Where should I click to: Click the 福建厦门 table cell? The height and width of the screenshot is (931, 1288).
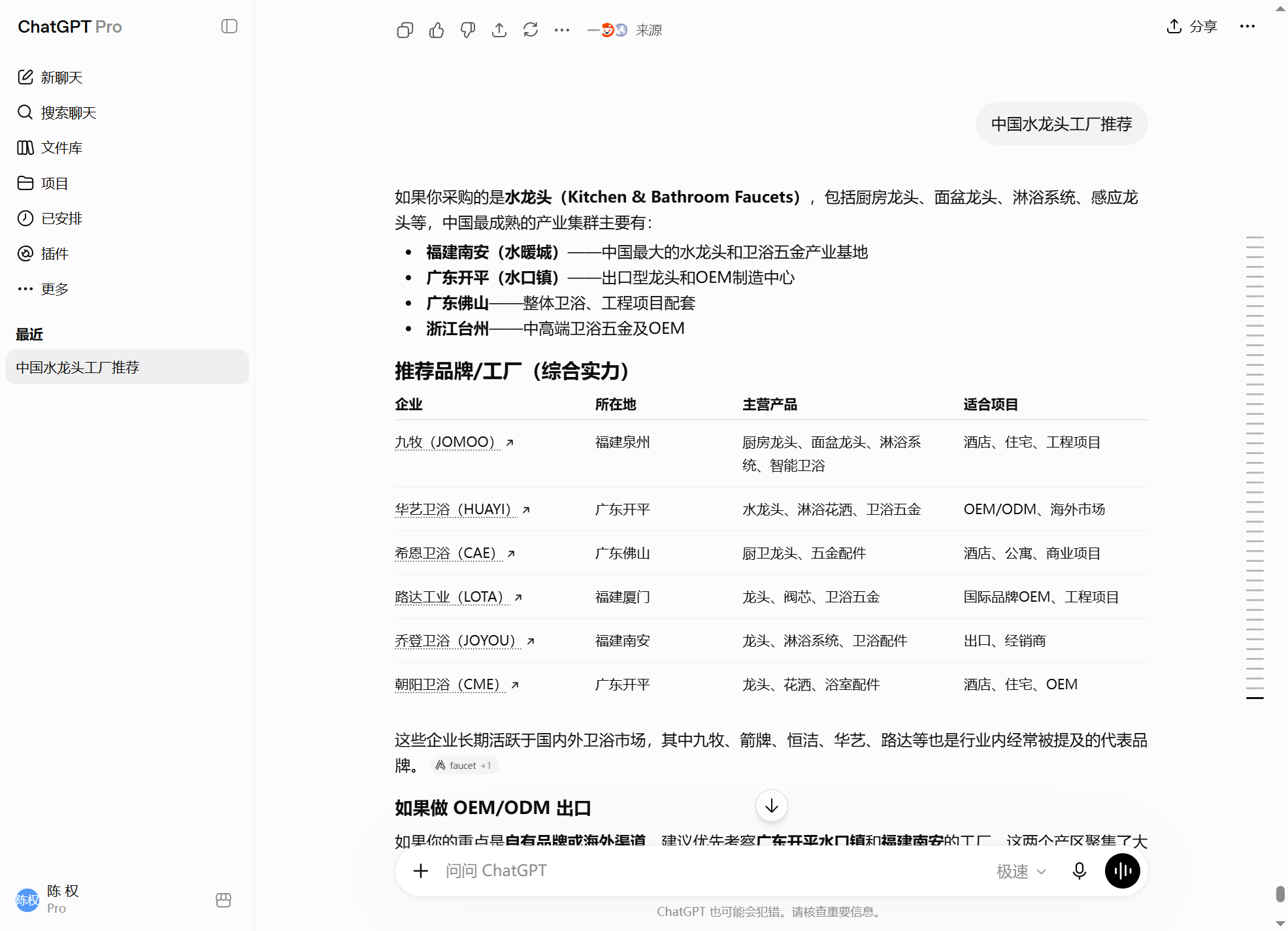622,597
